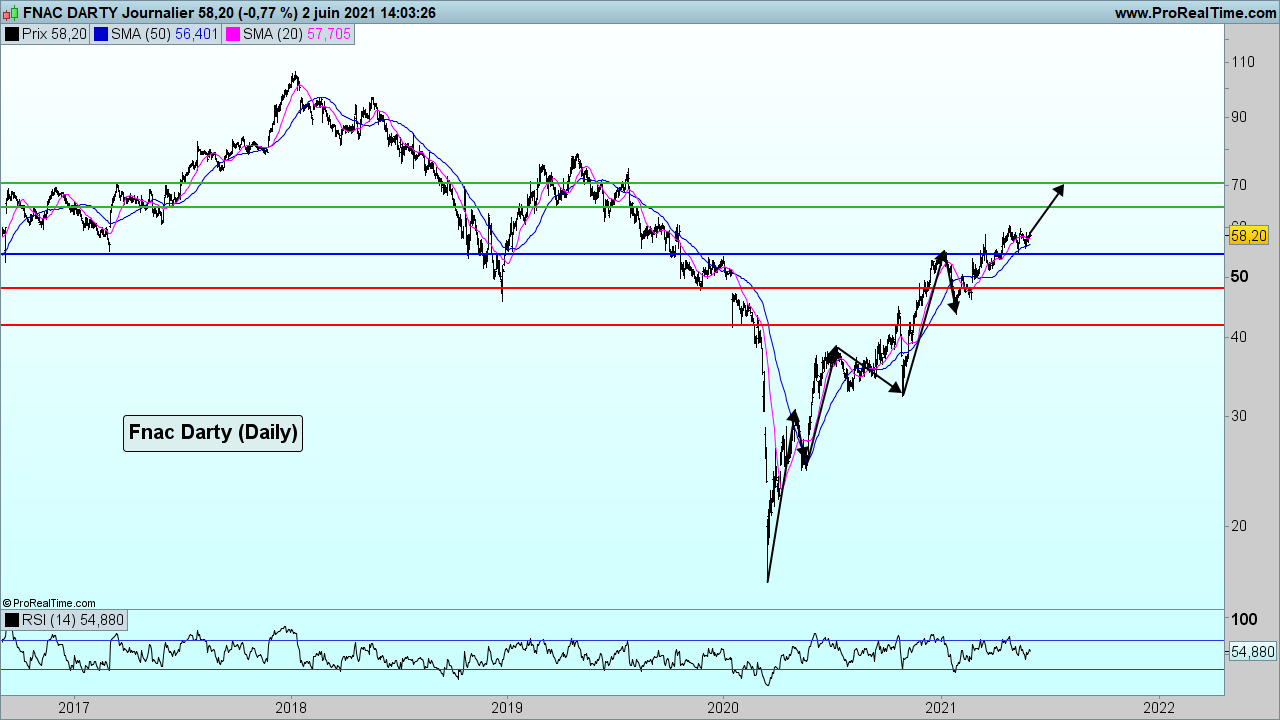Click the 2019 date axis label
Viewport: 1280px width, 720px height.
coord(507,708)
